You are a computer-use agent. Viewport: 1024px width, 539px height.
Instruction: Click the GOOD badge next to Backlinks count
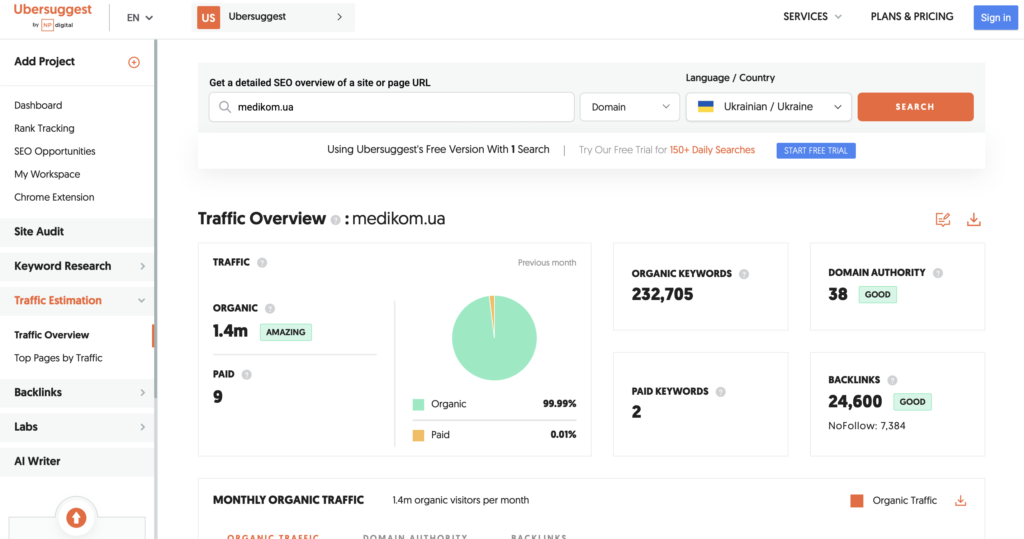[x=912, y=402]
